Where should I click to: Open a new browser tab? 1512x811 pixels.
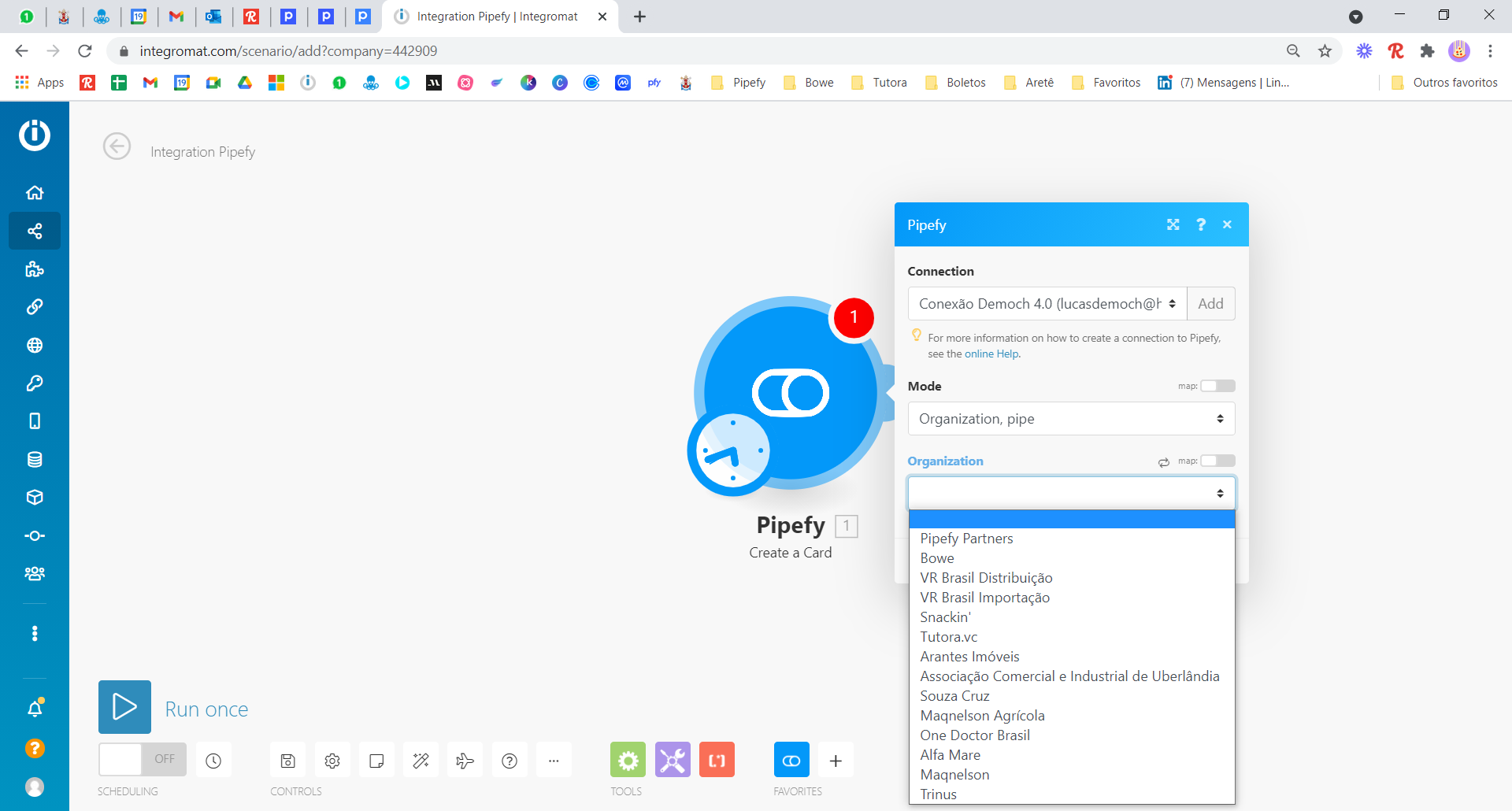[639, 17]
